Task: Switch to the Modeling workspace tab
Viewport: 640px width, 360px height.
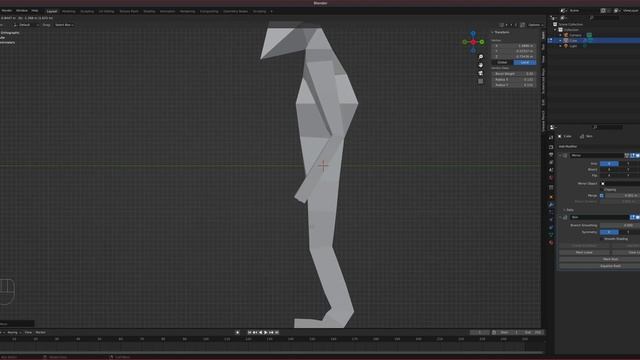Action: point(69,11)
